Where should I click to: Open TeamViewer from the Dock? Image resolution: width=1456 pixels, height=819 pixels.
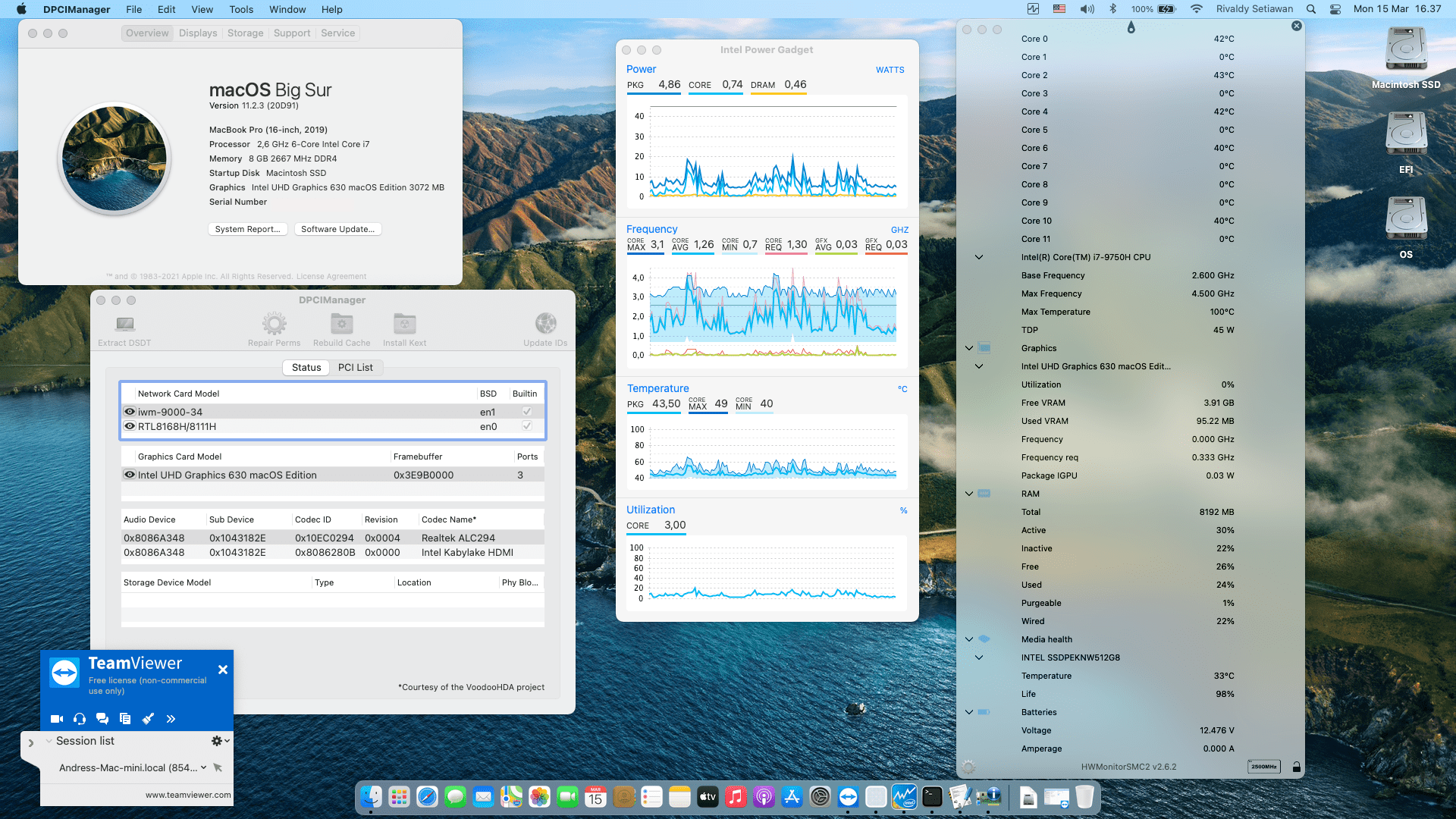(x=848, y=797)
